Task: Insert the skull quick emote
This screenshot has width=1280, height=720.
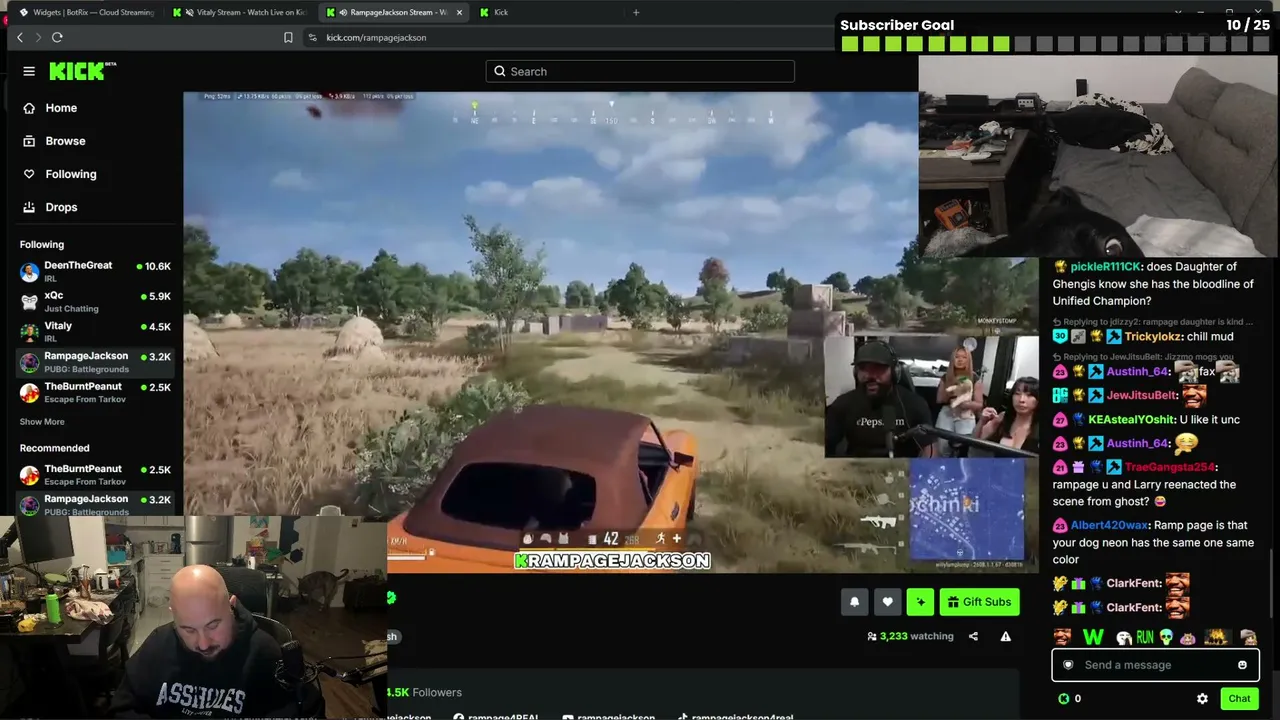Action: tap(1166, 636)
